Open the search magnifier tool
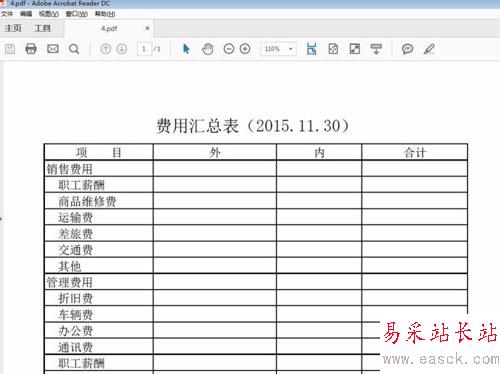This screenshot has height=374, width=500. tap(74, 49)
